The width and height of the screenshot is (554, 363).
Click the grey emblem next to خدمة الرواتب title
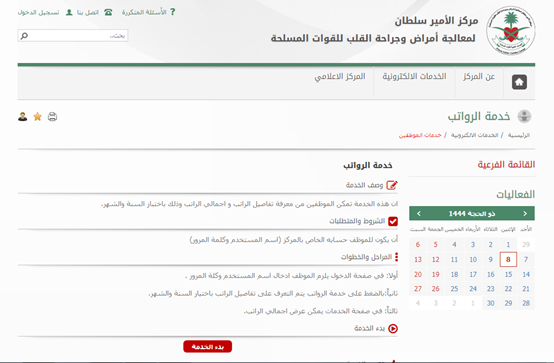524,116
